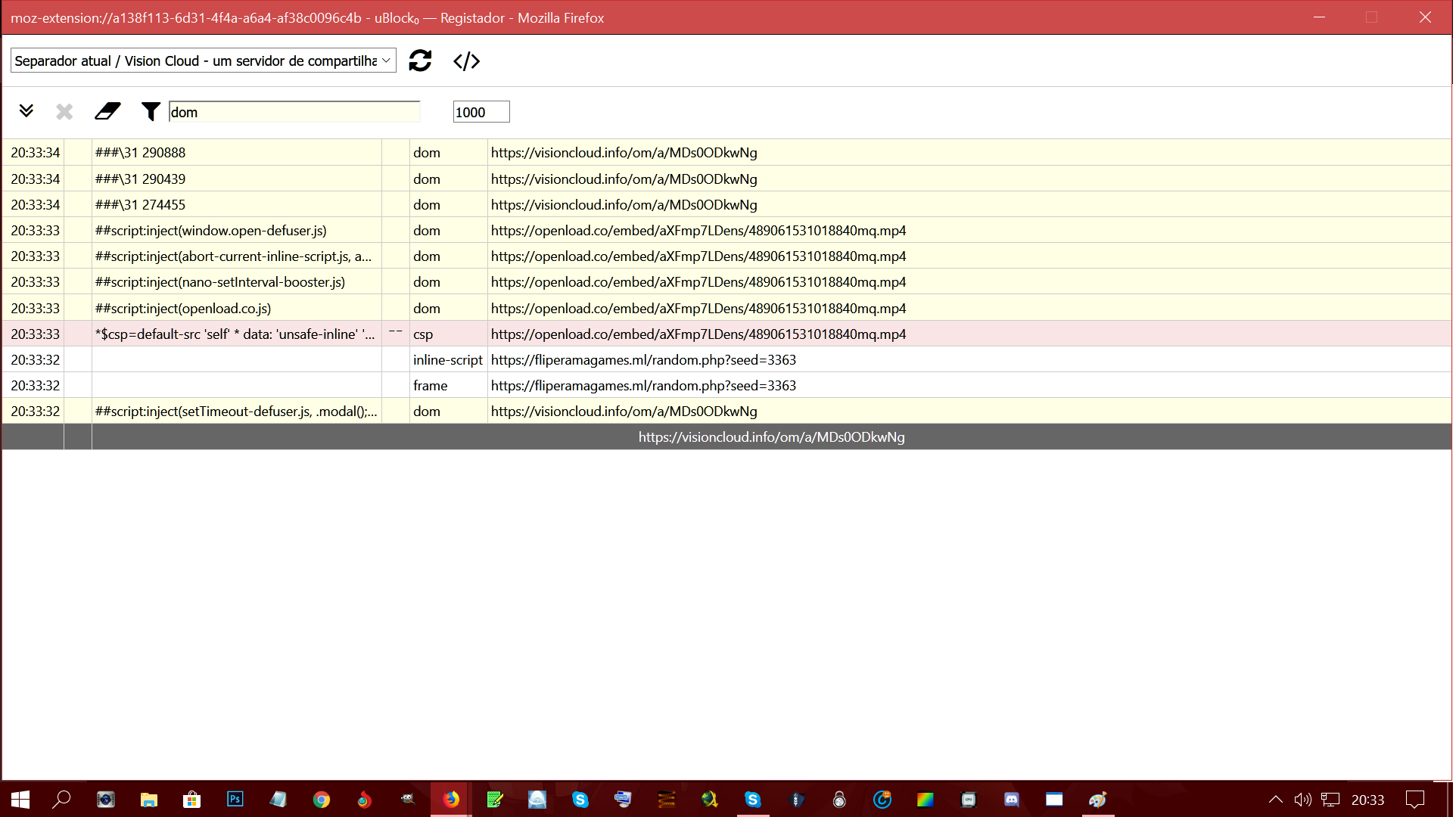Reload the tab being logged
1456x817 pixels.
pyautogui.click(x=420, y=61)
